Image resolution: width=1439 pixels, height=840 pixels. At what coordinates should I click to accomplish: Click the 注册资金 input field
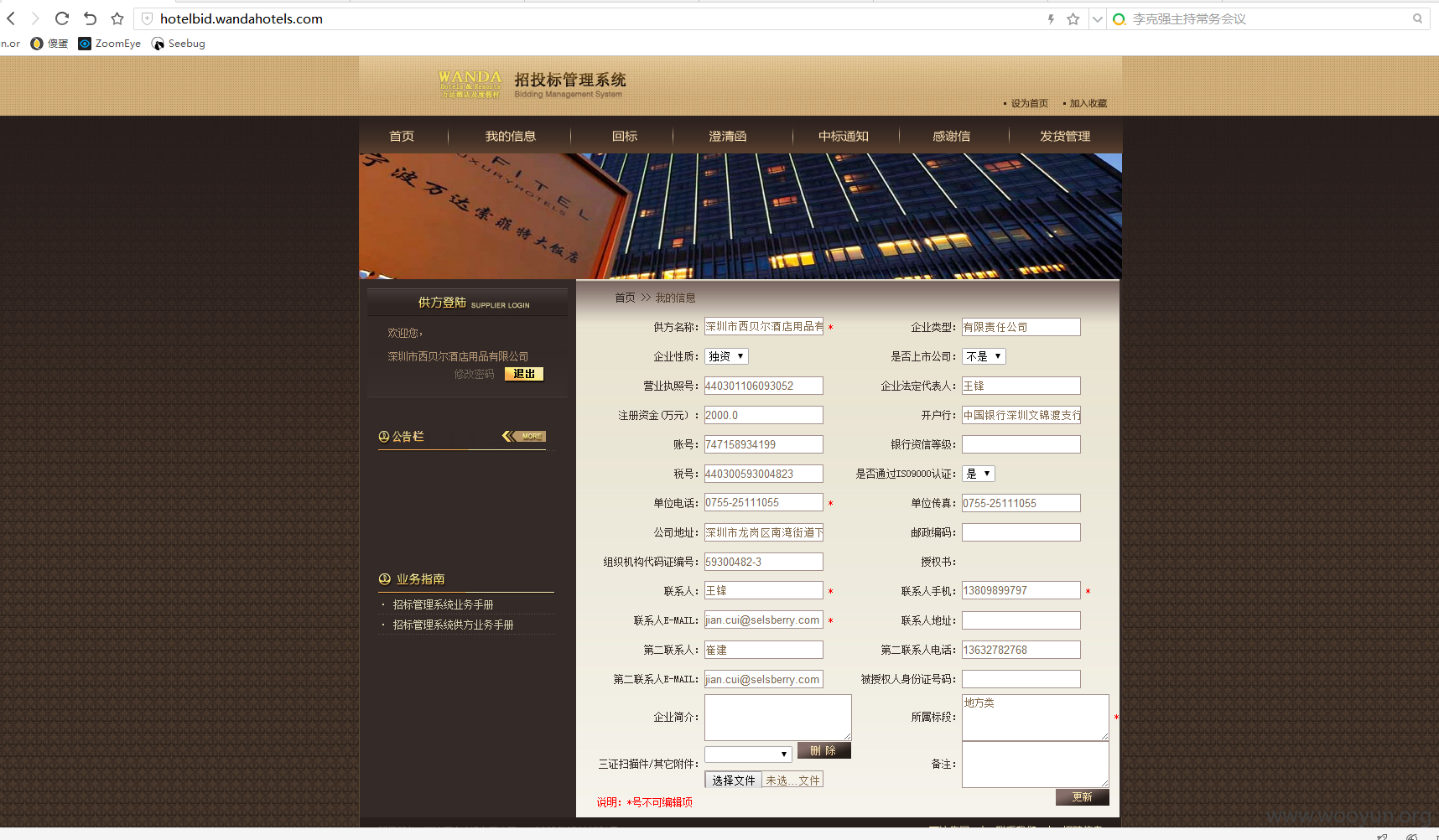click(x=763, y=415)
